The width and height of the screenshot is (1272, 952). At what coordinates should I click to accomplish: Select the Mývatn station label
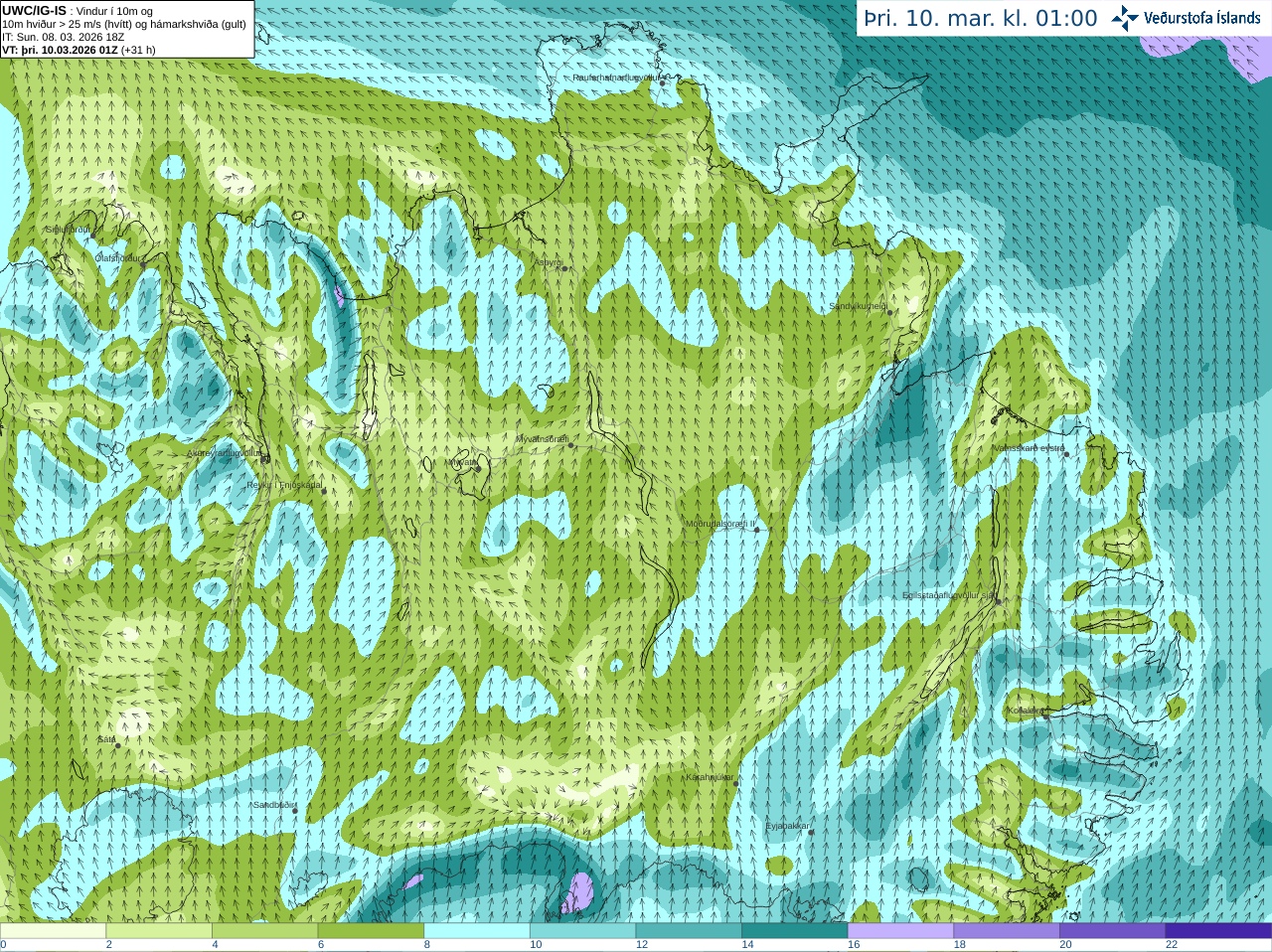[461, 461]
